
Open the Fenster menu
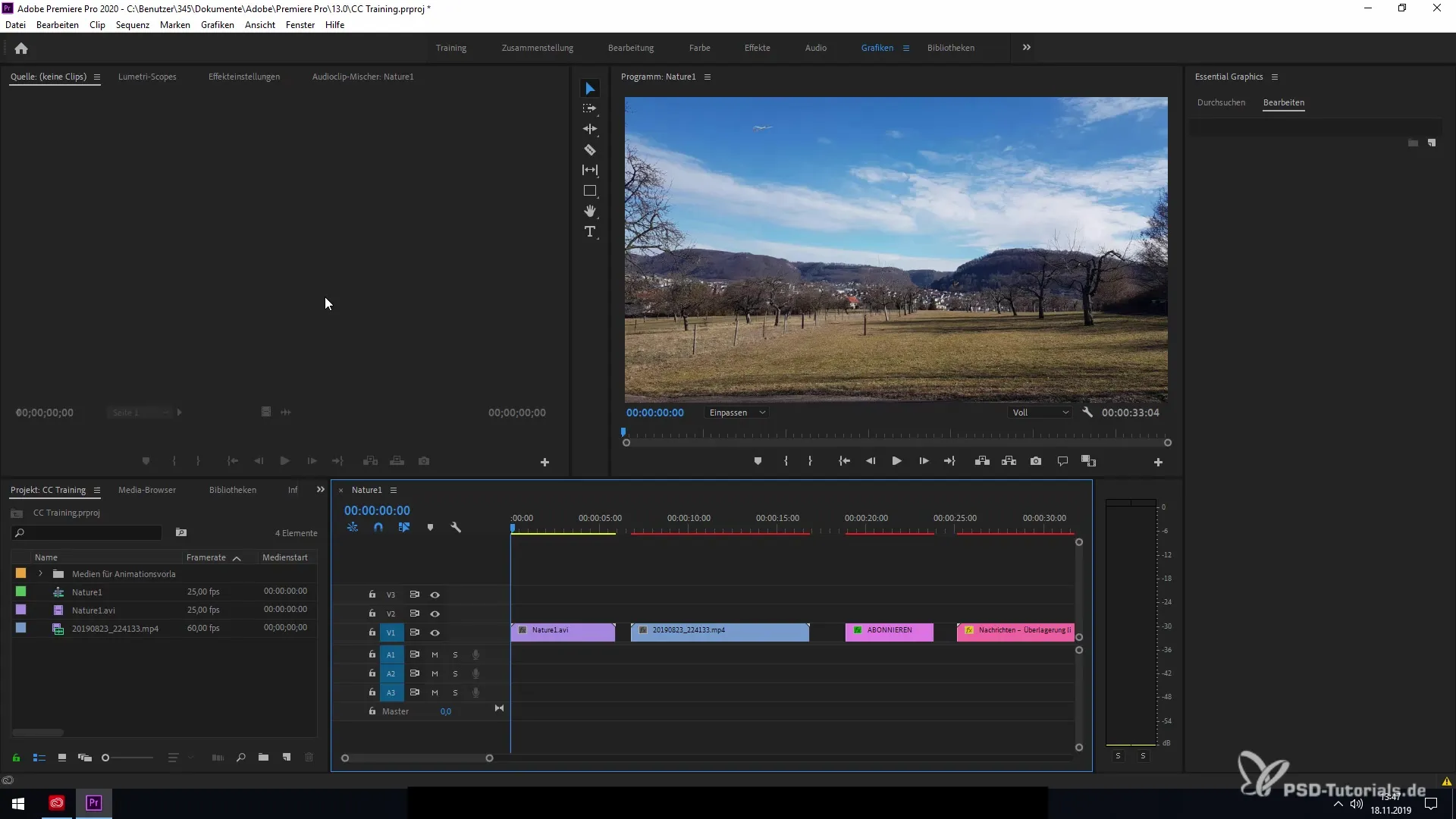click(x=300, y=25)
